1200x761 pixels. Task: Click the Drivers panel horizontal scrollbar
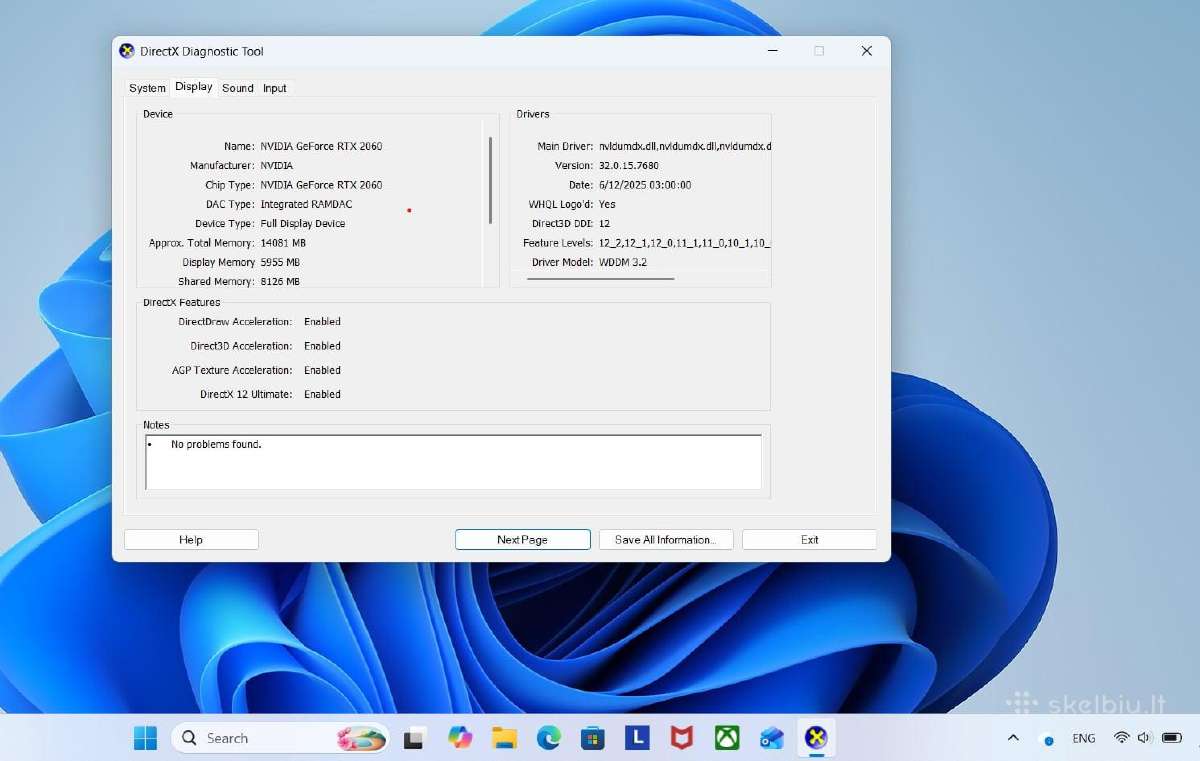600,279
